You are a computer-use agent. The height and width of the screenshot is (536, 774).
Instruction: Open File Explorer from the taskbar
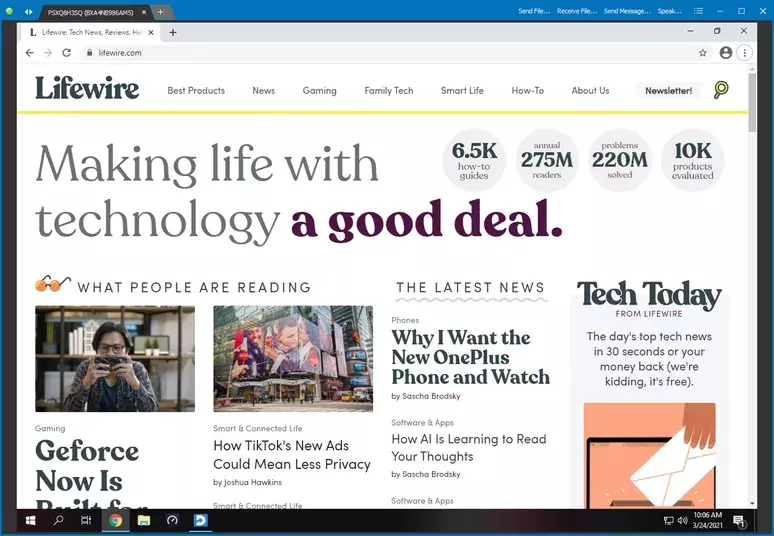tap(144, 520)
